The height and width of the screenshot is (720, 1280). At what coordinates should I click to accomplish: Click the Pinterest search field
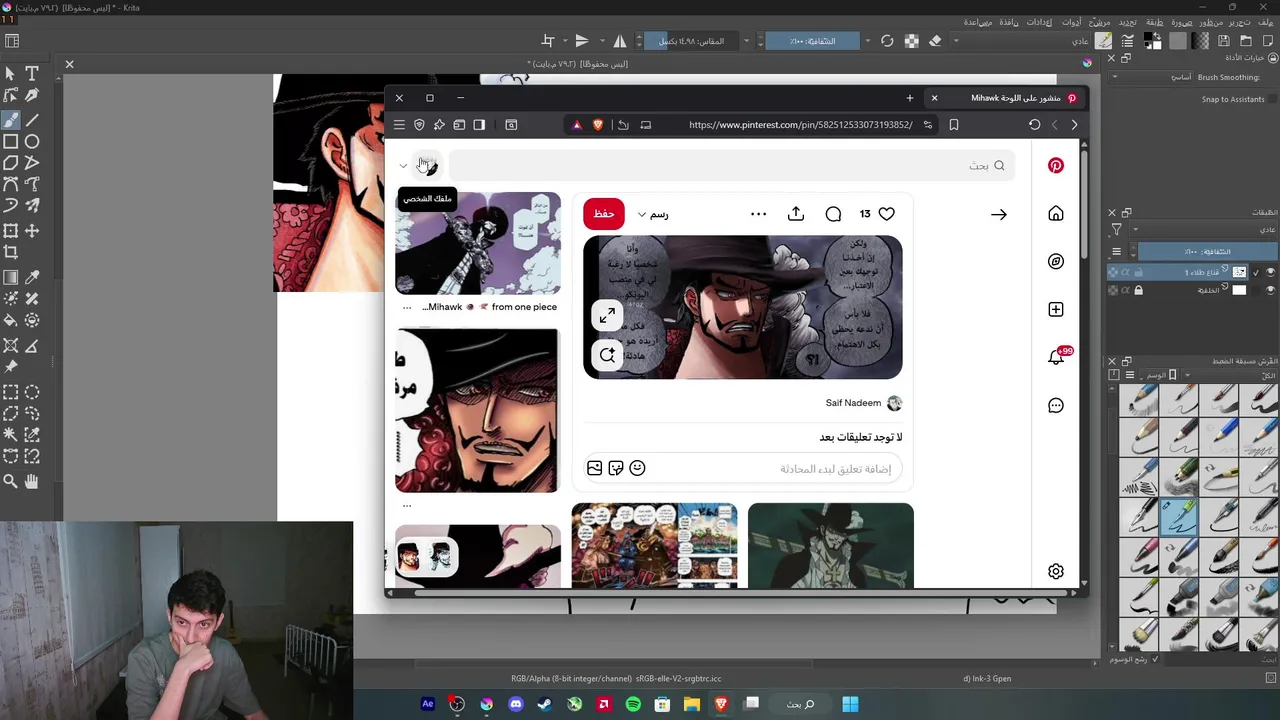point(733,165)
